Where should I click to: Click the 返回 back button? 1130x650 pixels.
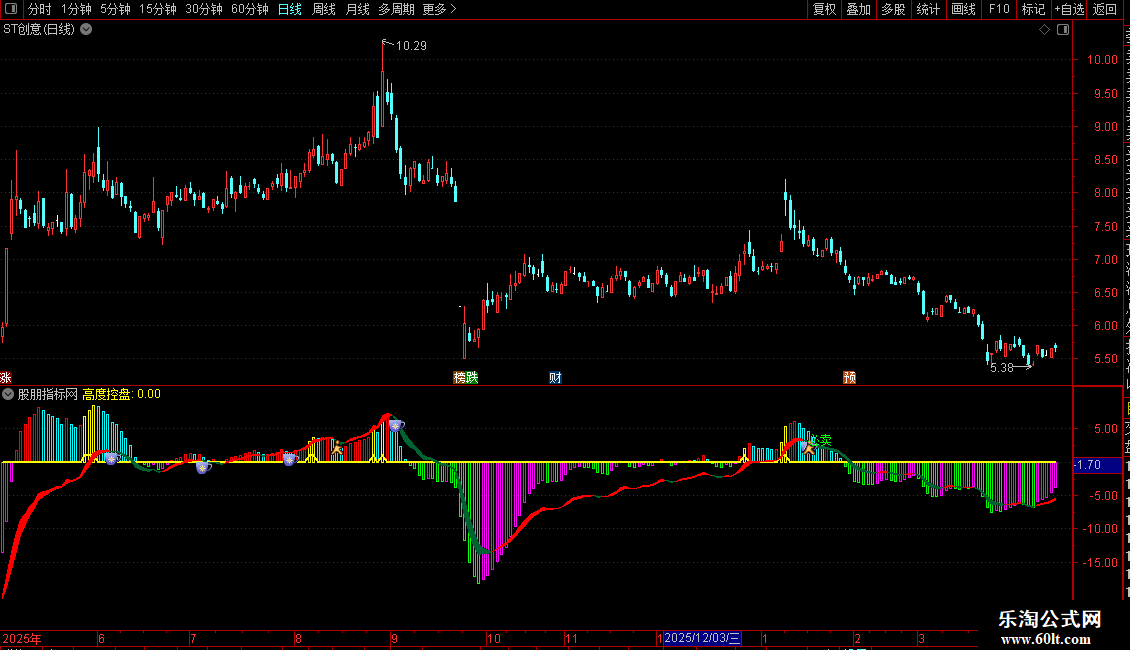pyautogui.click(x=1104, y=9)
